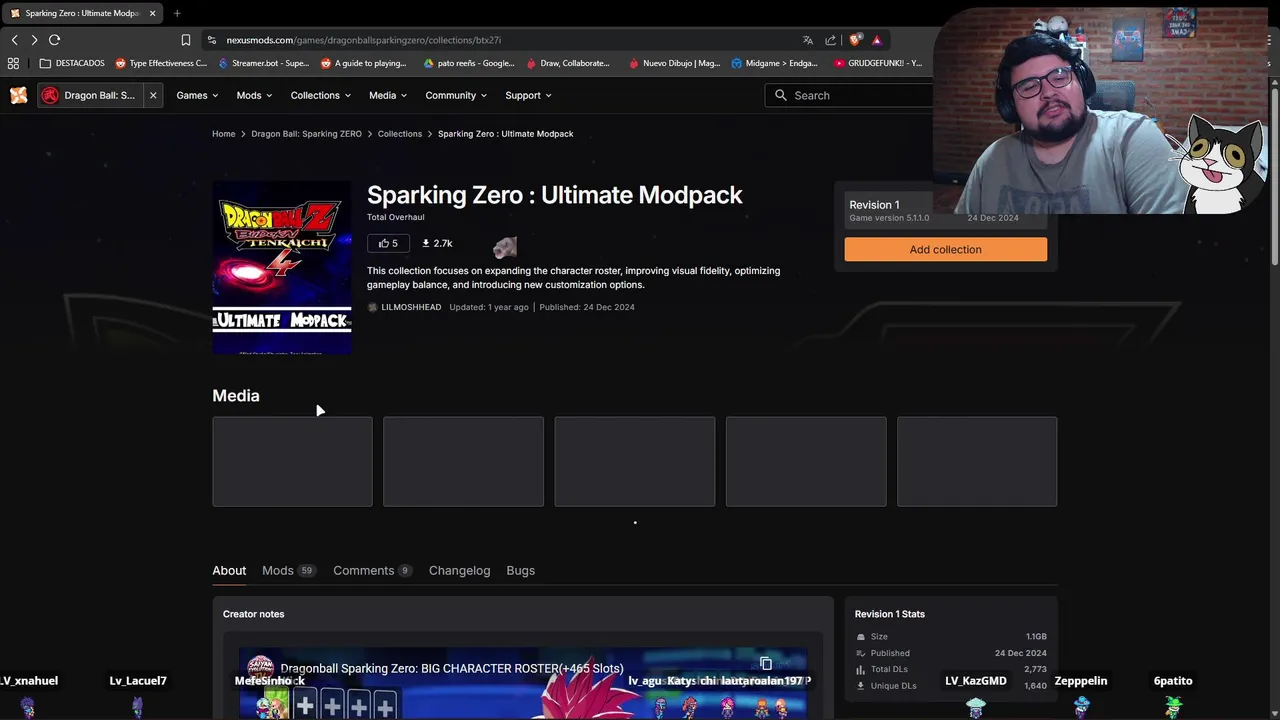Click the Brave Rewards triangle icon
The width and height of the screenshot is (1280, 720).
click(x=876, y=40)
